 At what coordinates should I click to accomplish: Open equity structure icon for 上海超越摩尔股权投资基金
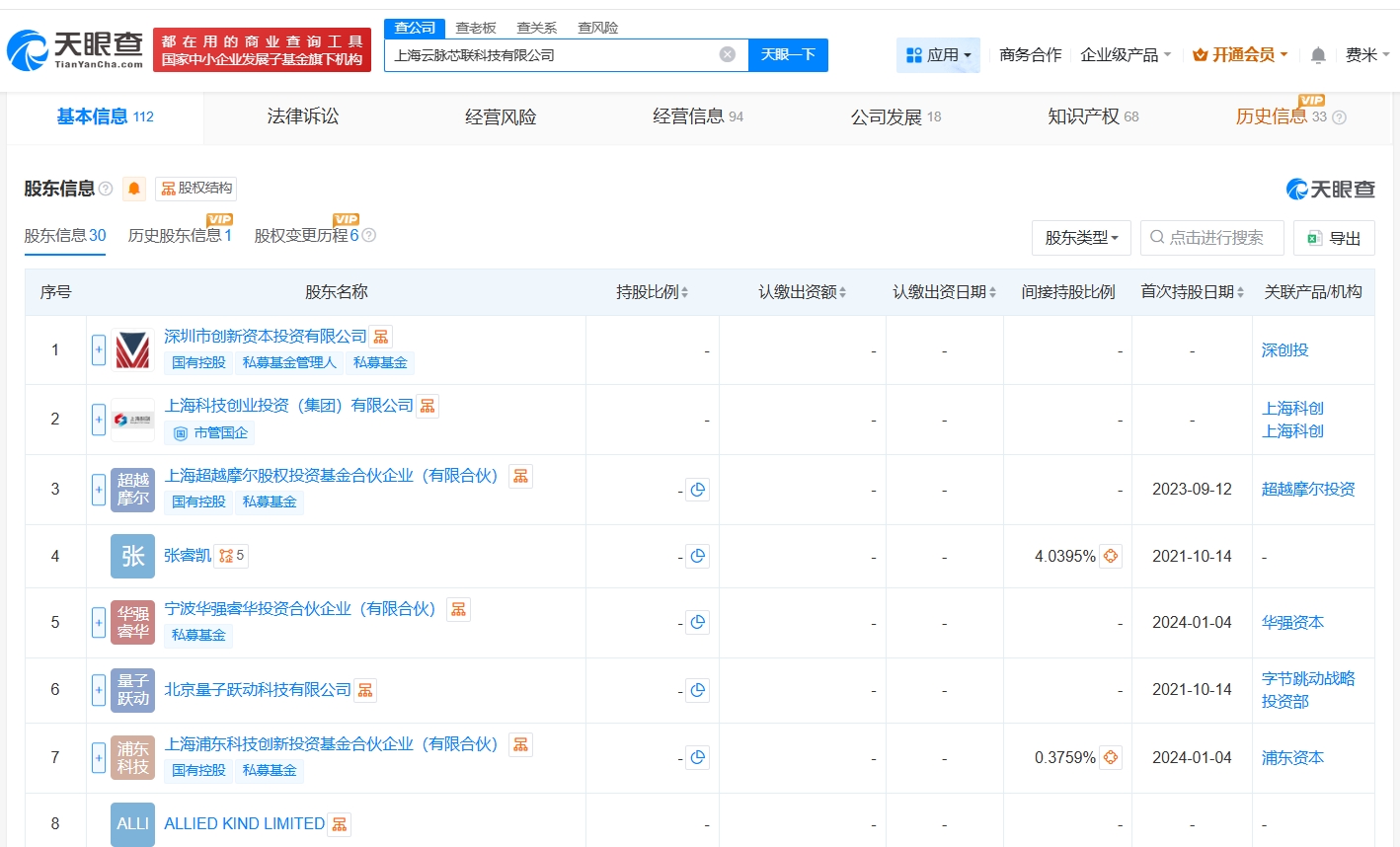tap(520, 476)
